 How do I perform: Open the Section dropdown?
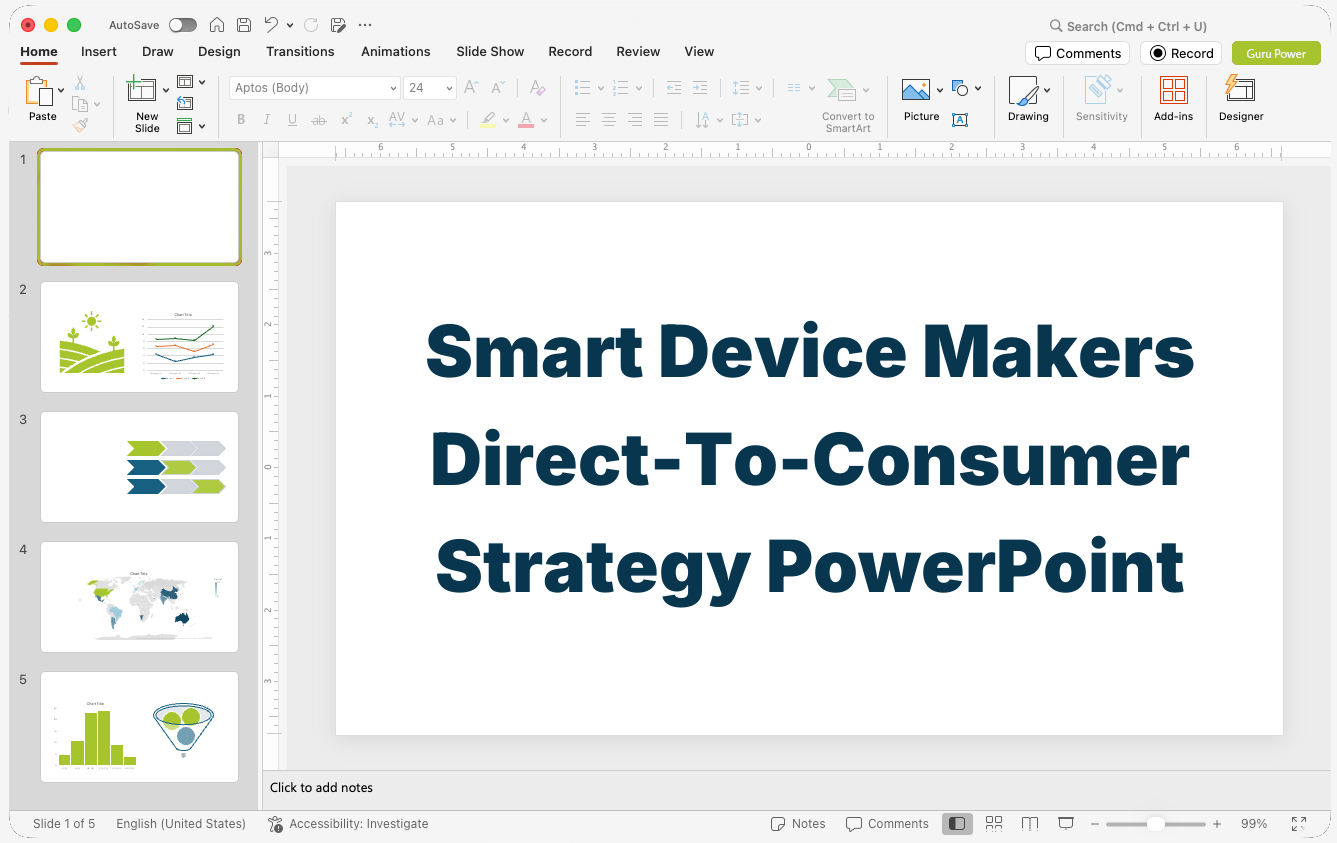(191, 126)
